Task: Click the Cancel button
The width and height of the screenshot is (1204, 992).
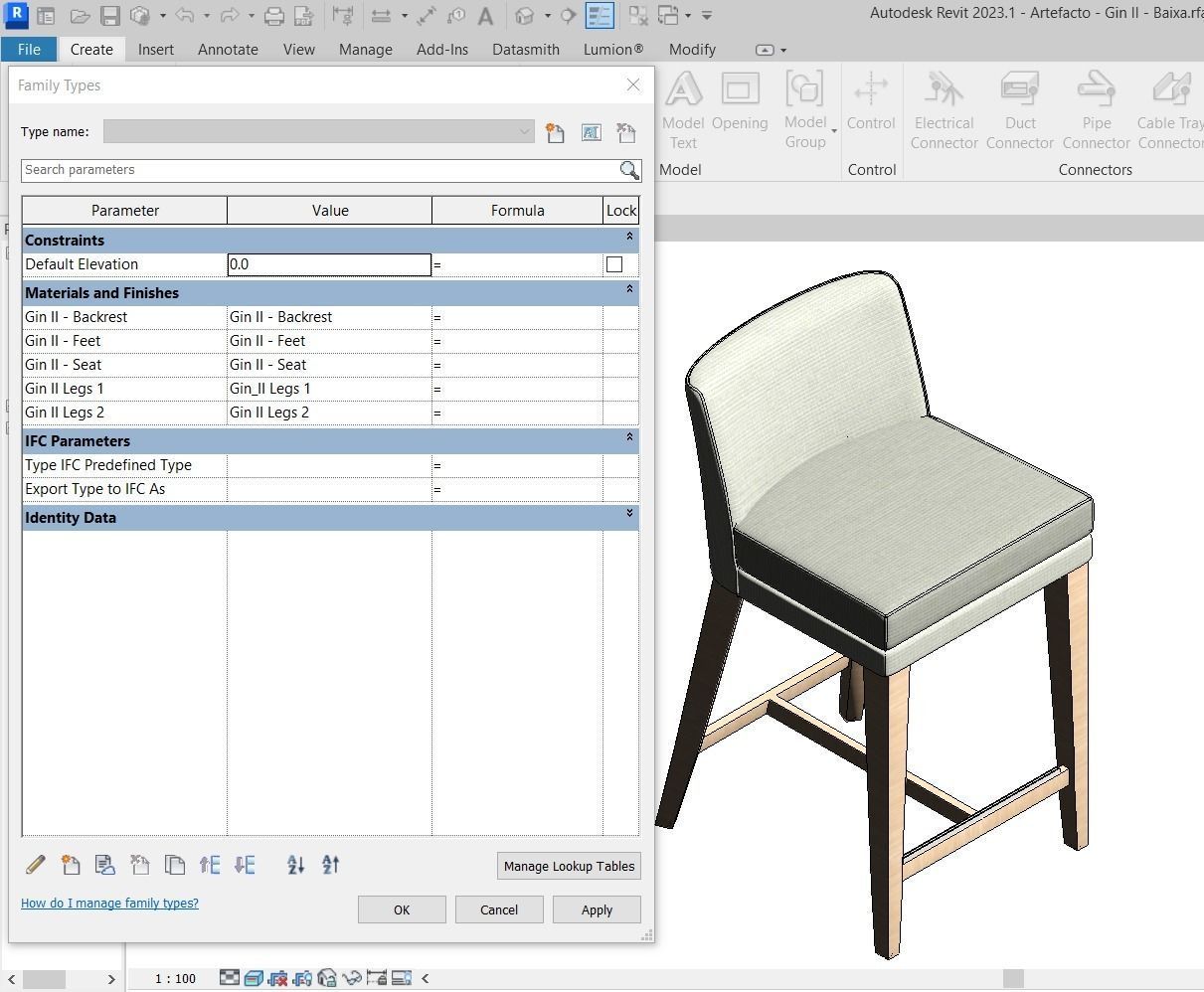Action: click(499, 909)
